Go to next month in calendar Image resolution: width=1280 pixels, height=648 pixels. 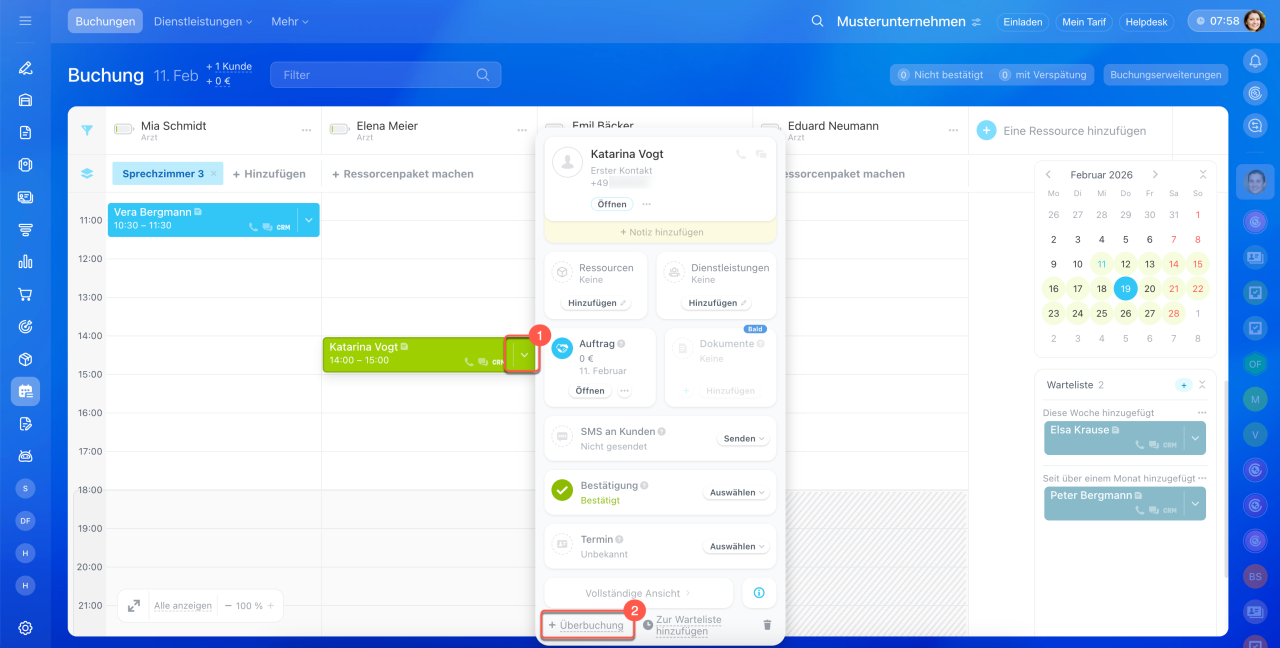(x=1155, y=174)
